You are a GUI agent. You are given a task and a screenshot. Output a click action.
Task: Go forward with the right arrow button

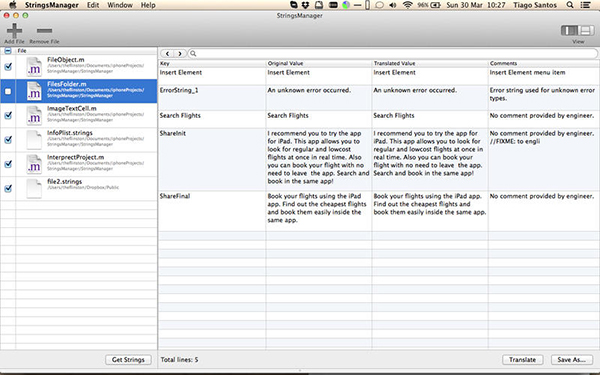tap(180, 54)
